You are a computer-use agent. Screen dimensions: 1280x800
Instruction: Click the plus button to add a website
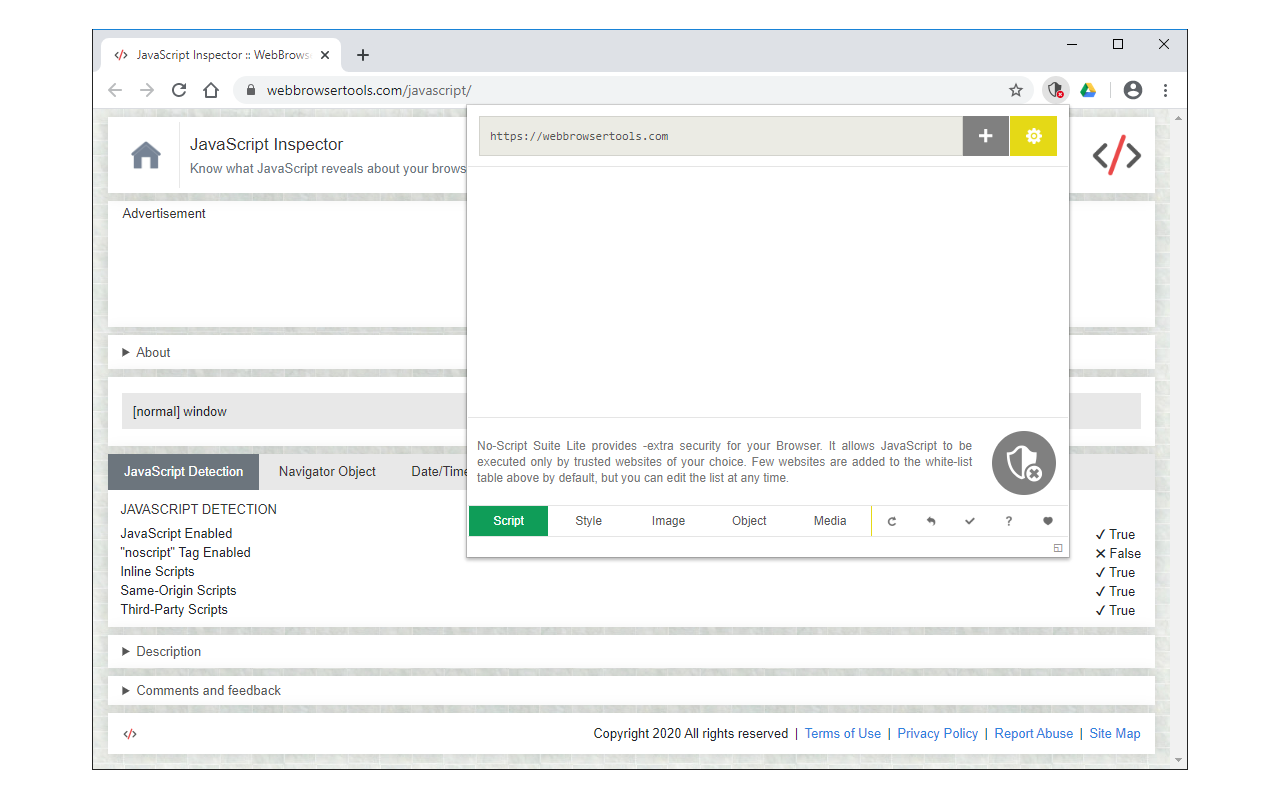985,135
